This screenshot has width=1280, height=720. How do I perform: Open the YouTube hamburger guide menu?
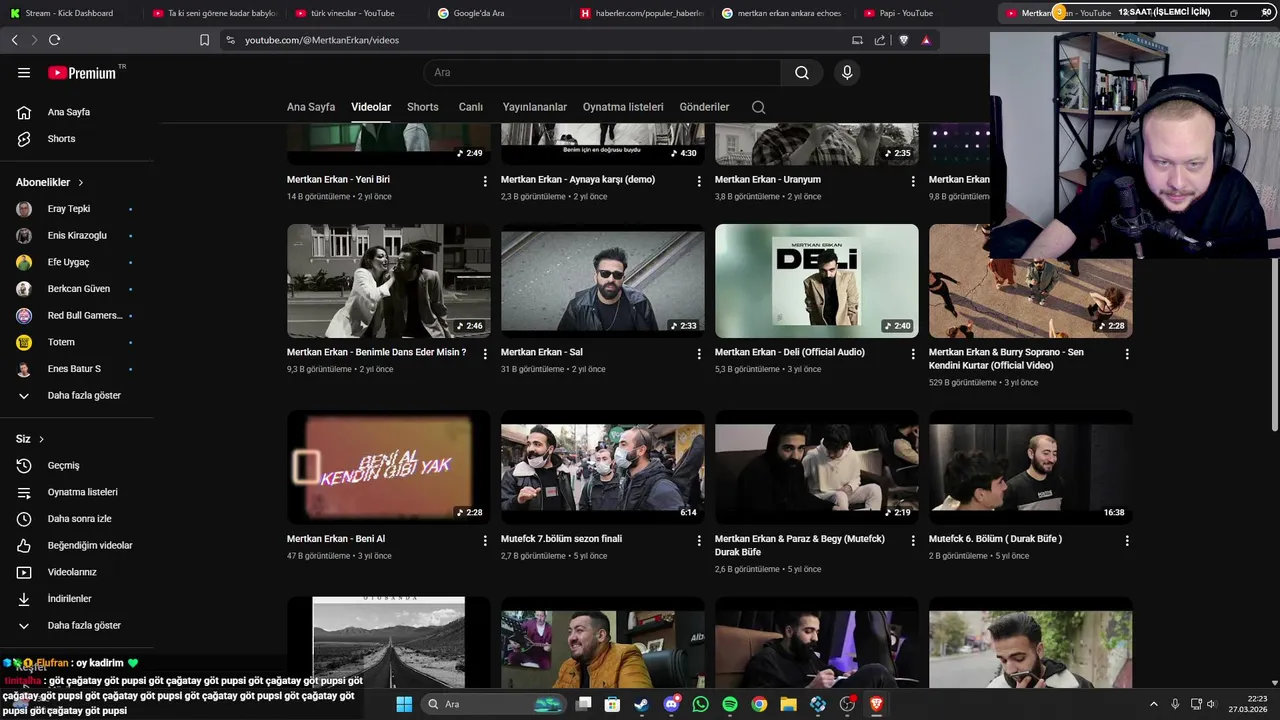(24, 72)
